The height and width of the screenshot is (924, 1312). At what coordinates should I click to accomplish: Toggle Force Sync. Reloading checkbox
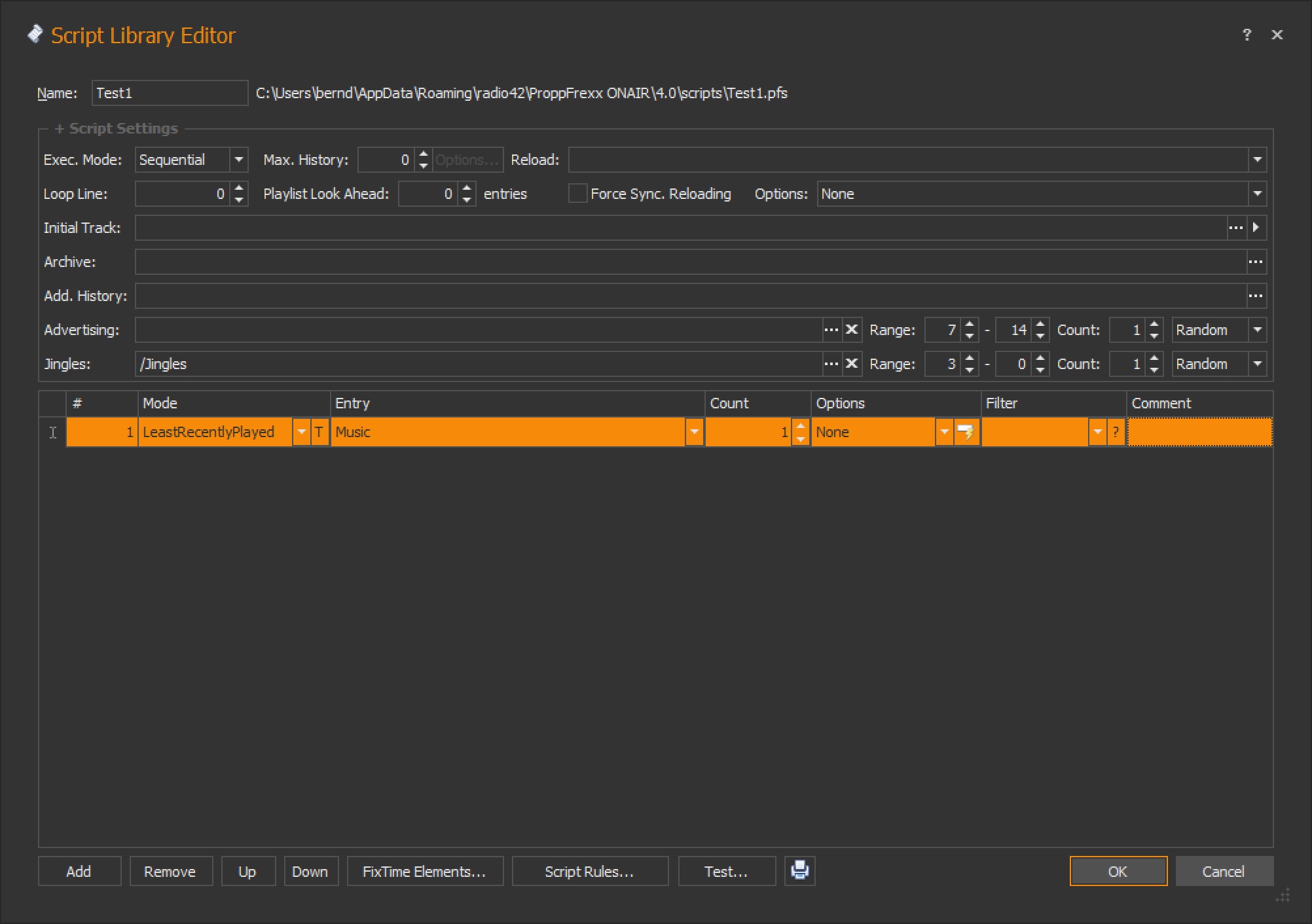[x=577, y=194]
